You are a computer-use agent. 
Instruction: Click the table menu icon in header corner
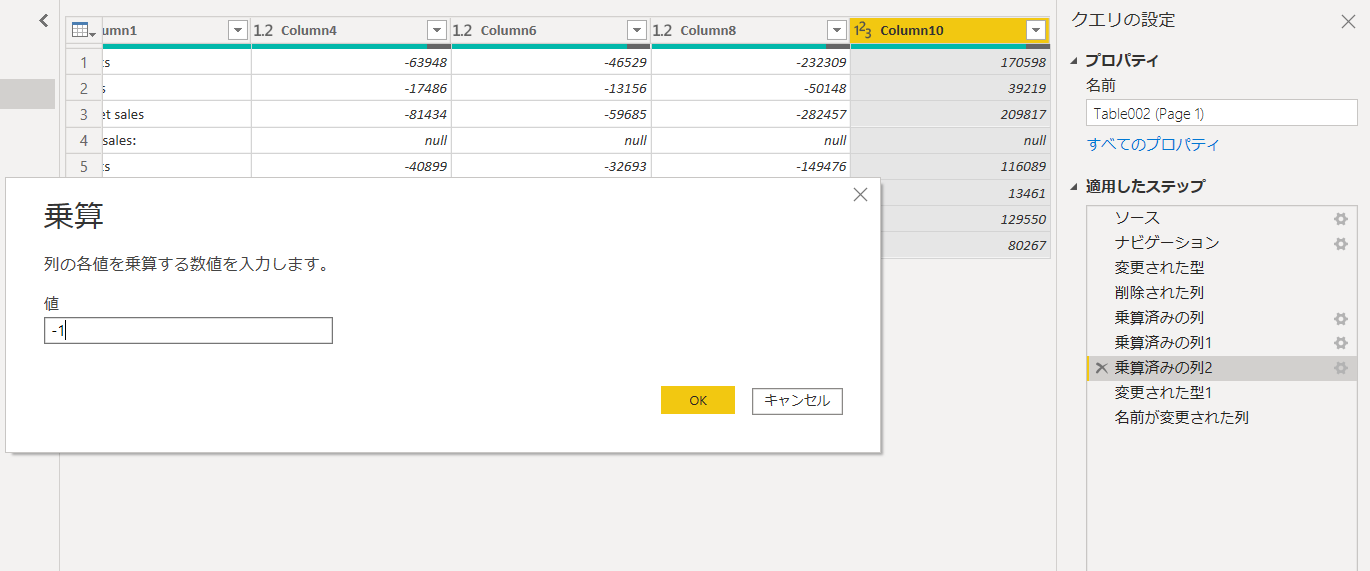coord(84,31)
